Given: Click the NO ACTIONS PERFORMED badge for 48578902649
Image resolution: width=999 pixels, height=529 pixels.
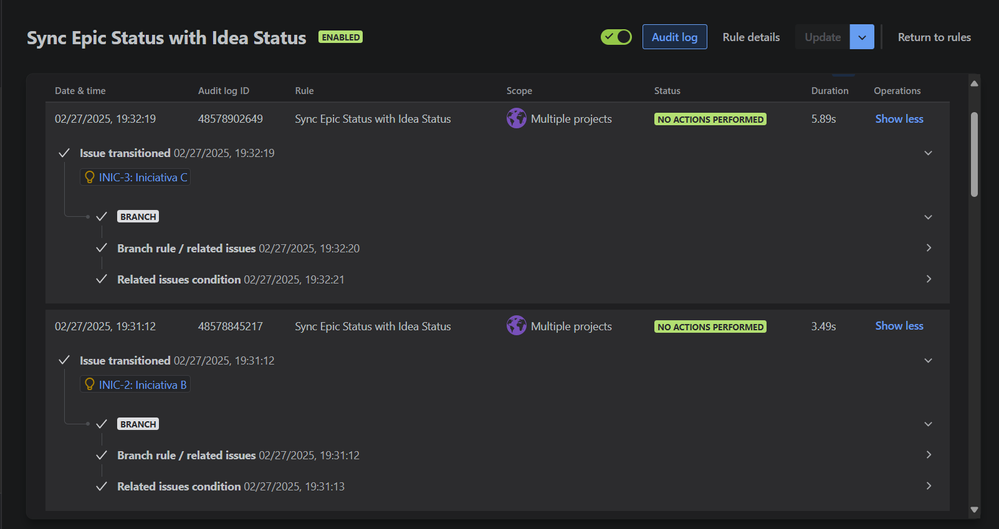Looking at the screenshot, I should click(x=710, y=119).
